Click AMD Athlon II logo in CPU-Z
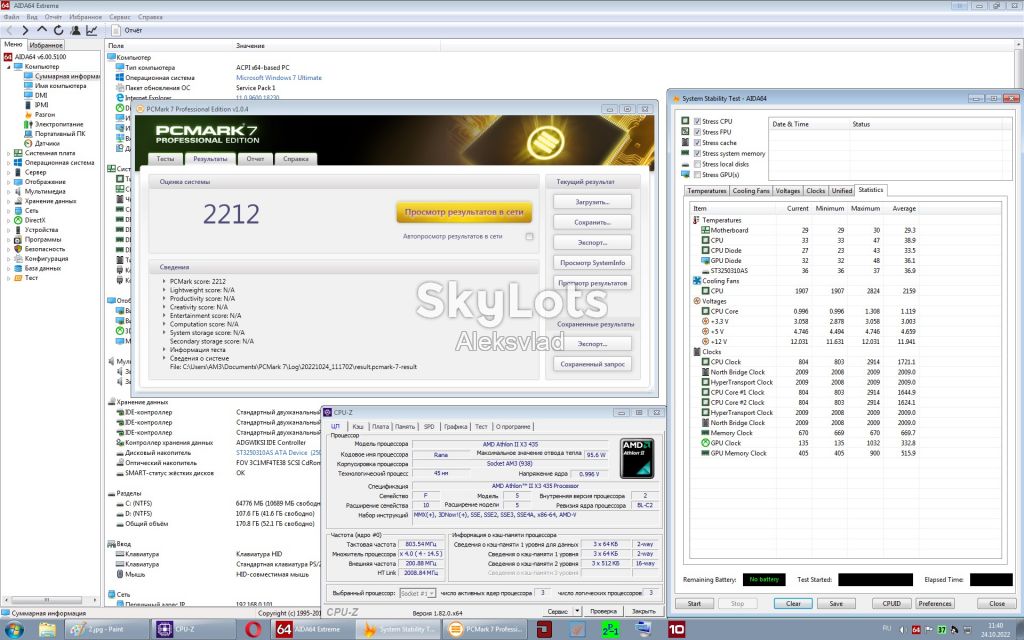Screen dimensions: 1024x640 pos(637,458)
